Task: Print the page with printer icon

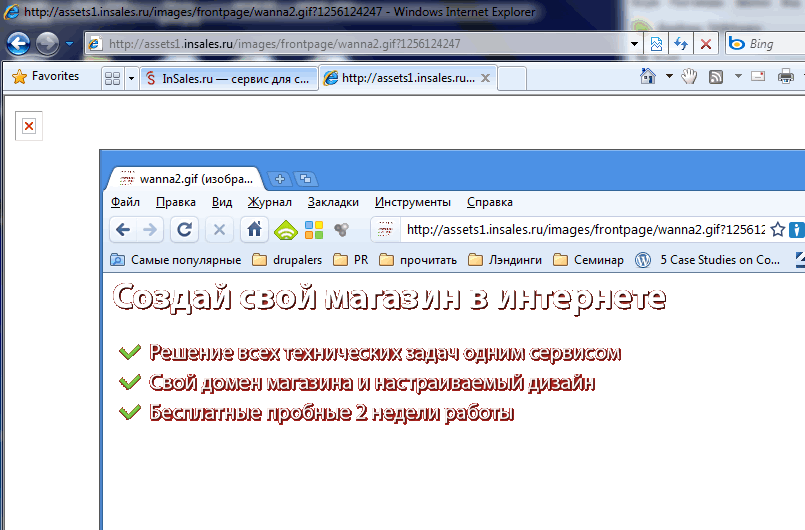Action: pyautogui.click(x=785, y=77)
